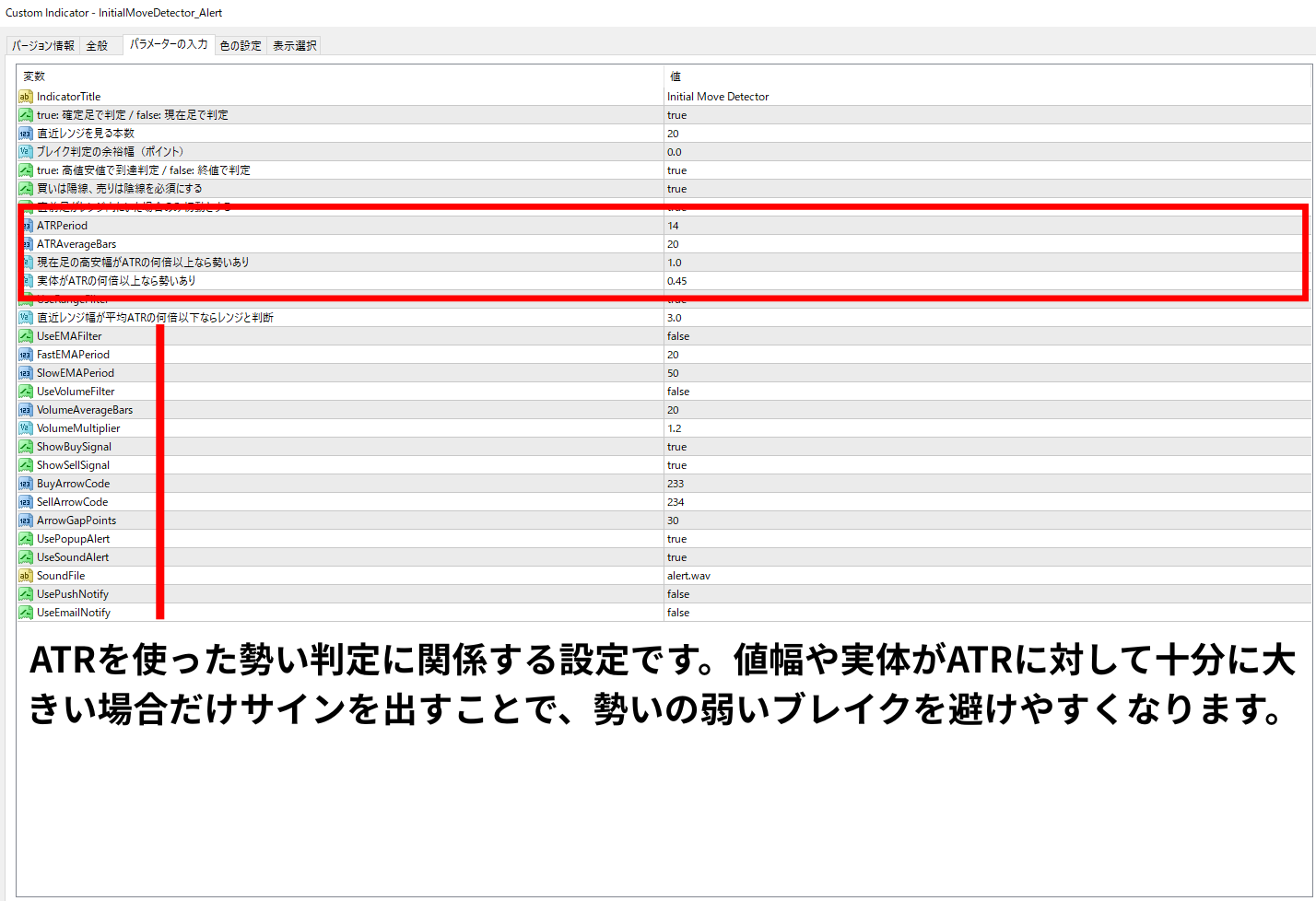
Task: Toggle the UseEmailNotify false value
Action: click(678, 613)
